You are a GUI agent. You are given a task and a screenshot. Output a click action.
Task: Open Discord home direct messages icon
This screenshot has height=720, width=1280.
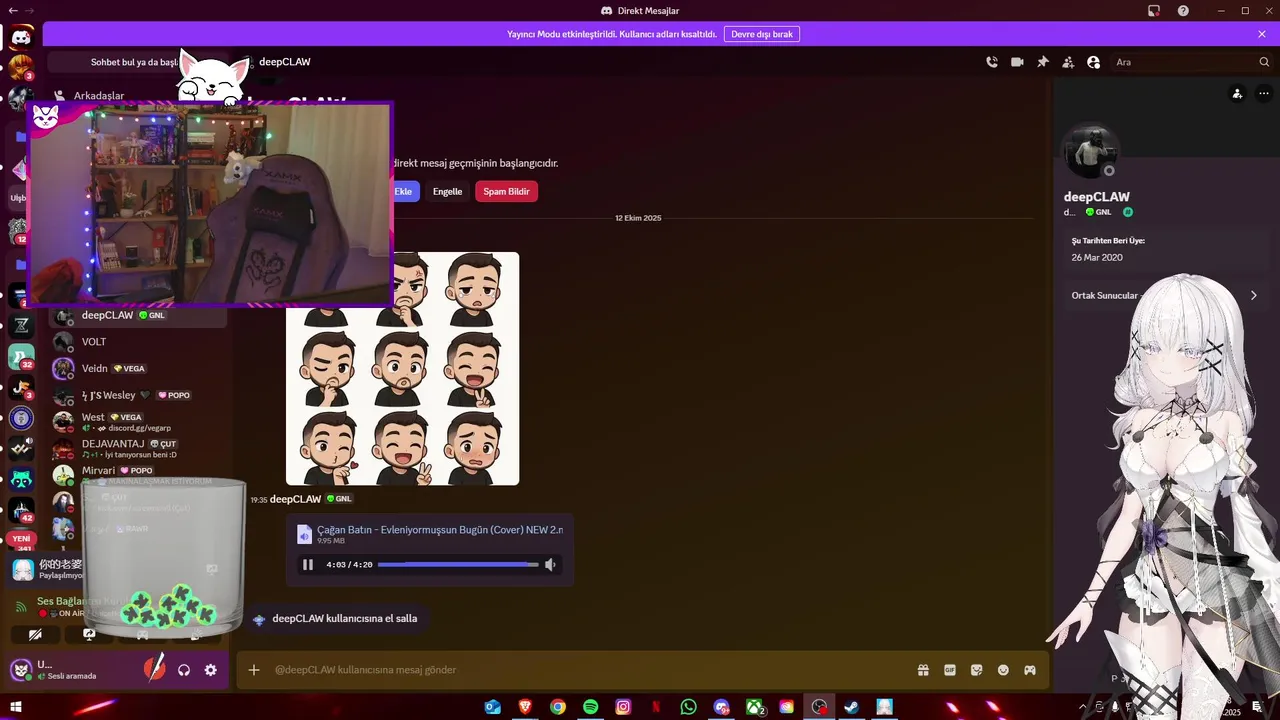(21, 38)
